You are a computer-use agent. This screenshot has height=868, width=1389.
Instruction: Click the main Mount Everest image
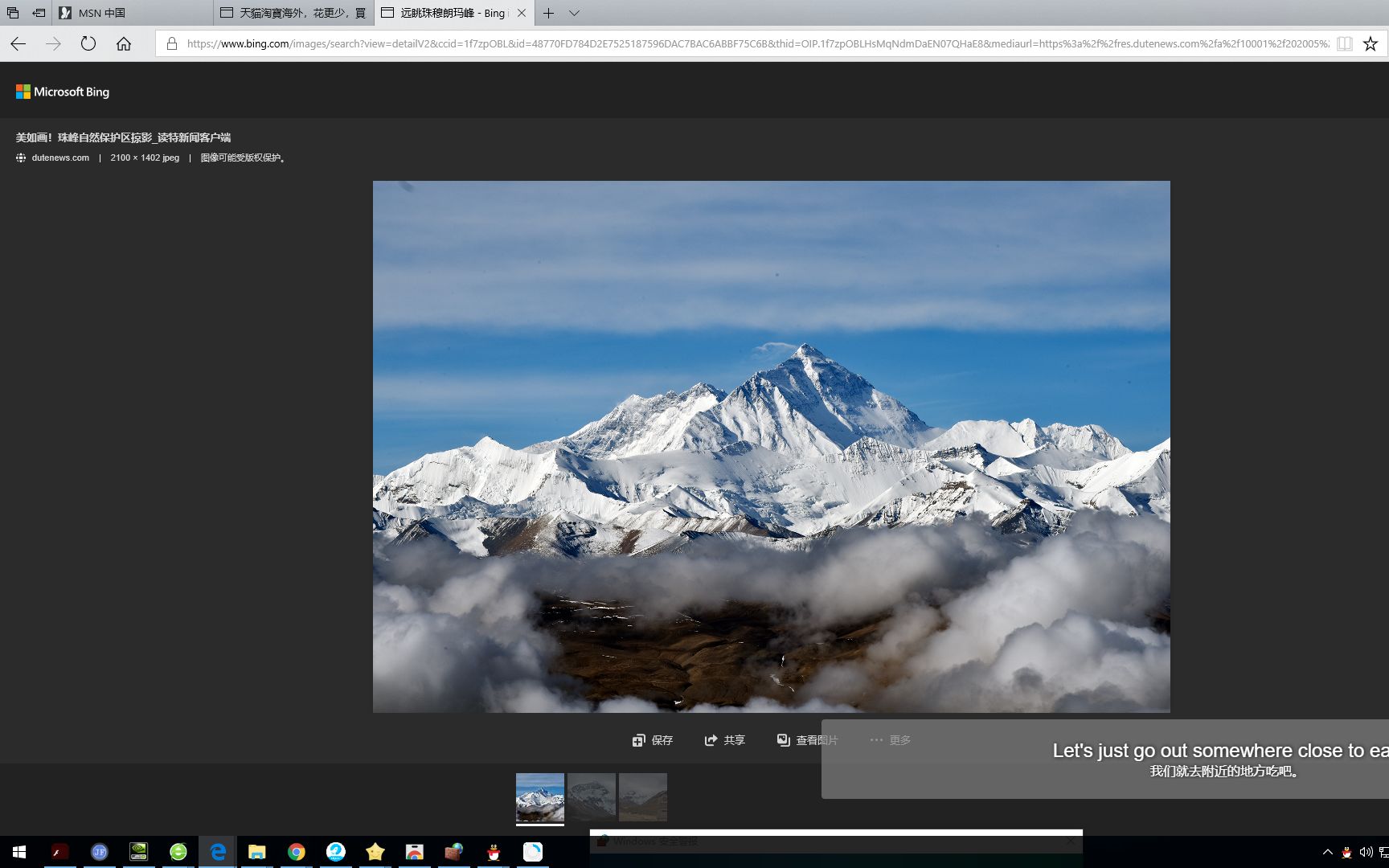pyautogui.click(x=771, y=446)
